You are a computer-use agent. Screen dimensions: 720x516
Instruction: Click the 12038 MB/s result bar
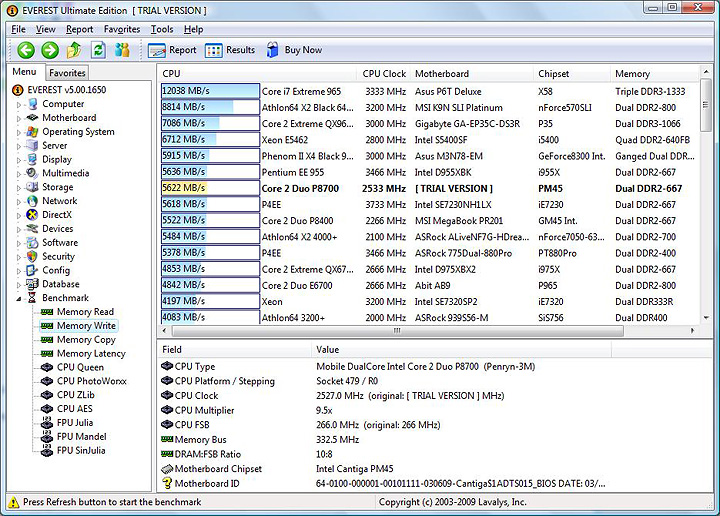point(210,91)
